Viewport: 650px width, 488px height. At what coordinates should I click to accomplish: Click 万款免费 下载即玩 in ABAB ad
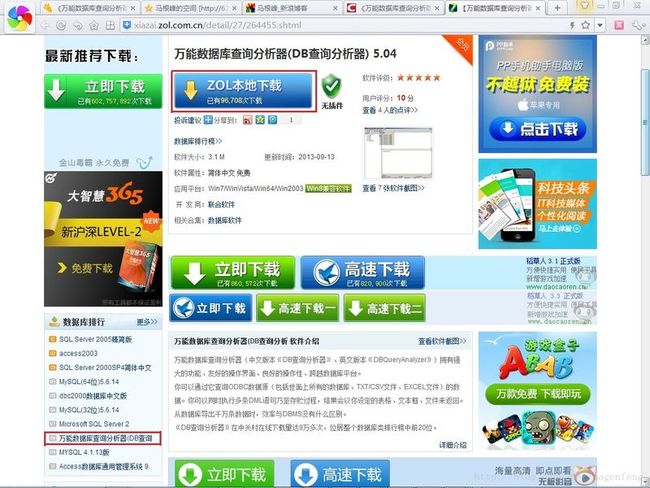[538, 394]
